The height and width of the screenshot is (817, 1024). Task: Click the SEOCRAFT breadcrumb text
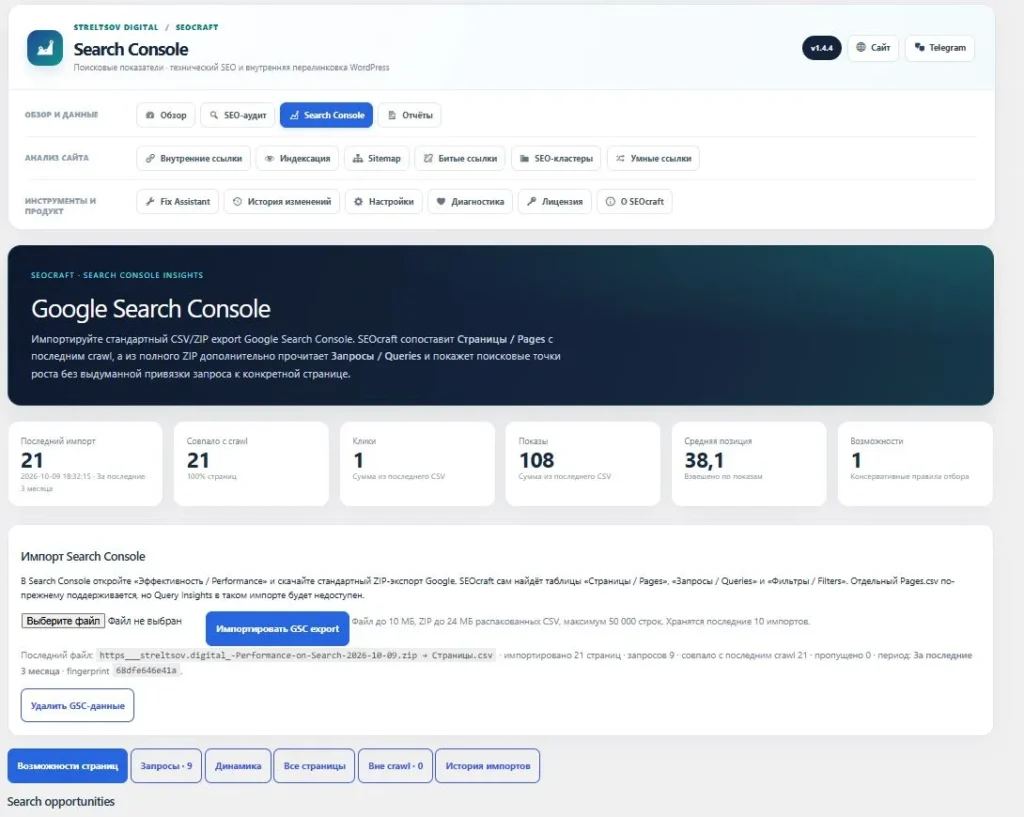coord(197,27)
